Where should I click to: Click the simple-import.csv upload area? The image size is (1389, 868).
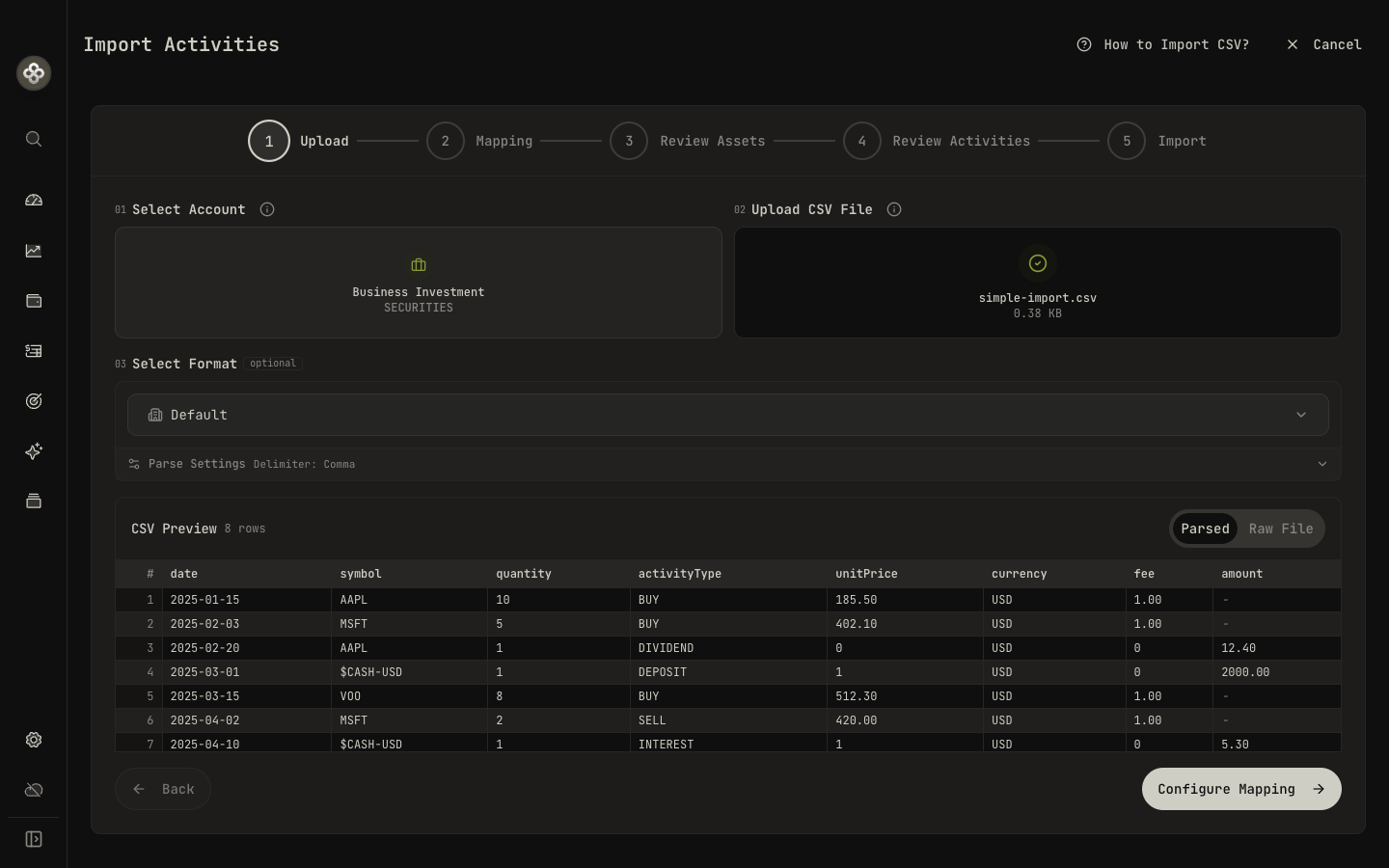(1038, 283)
